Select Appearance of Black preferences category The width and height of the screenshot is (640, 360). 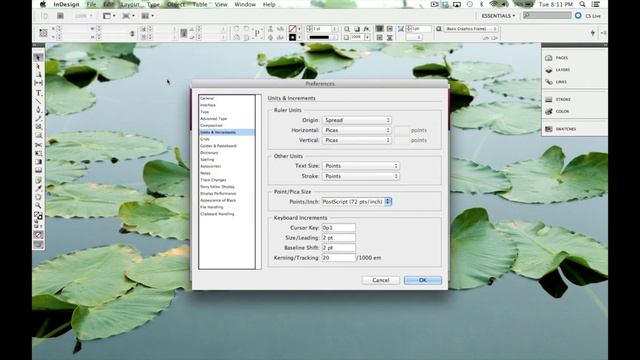coord(218,200)
